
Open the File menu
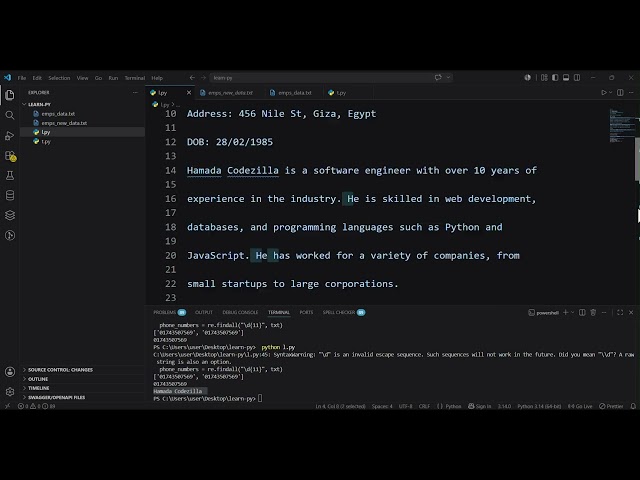(22, 78)
